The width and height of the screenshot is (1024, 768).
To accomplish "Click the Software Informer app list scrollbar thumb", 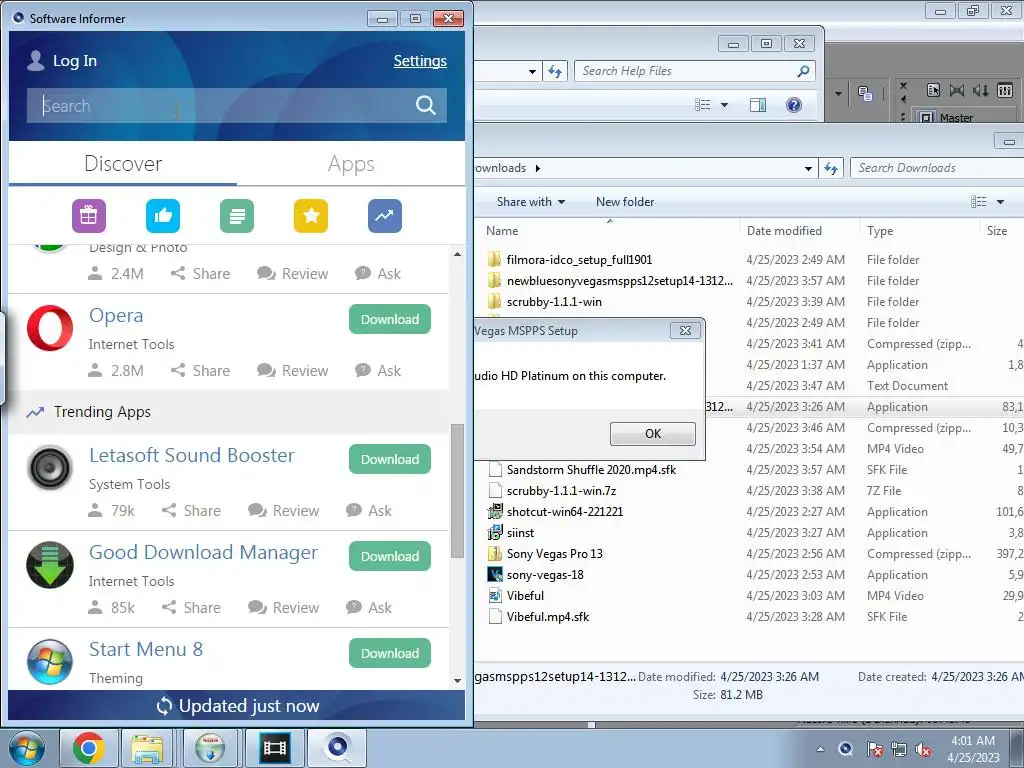I will pos(457,490).
